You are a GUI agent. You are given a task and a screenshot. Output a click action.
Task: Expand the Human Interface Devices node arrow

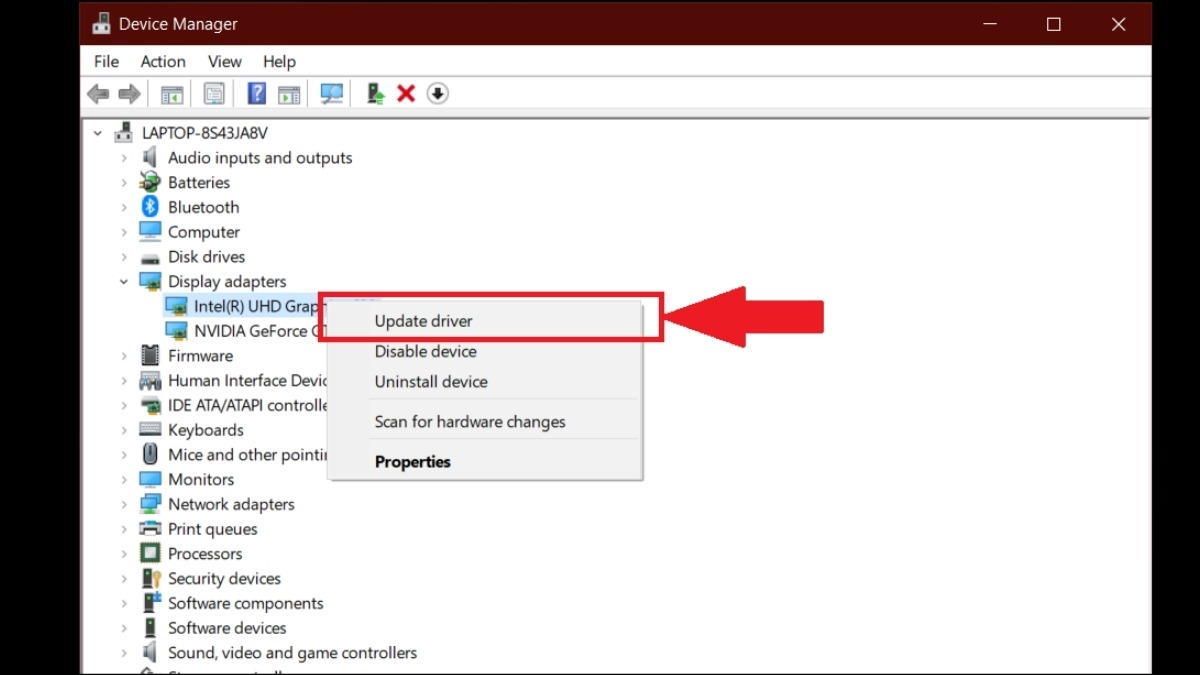[x=124, y=380]
